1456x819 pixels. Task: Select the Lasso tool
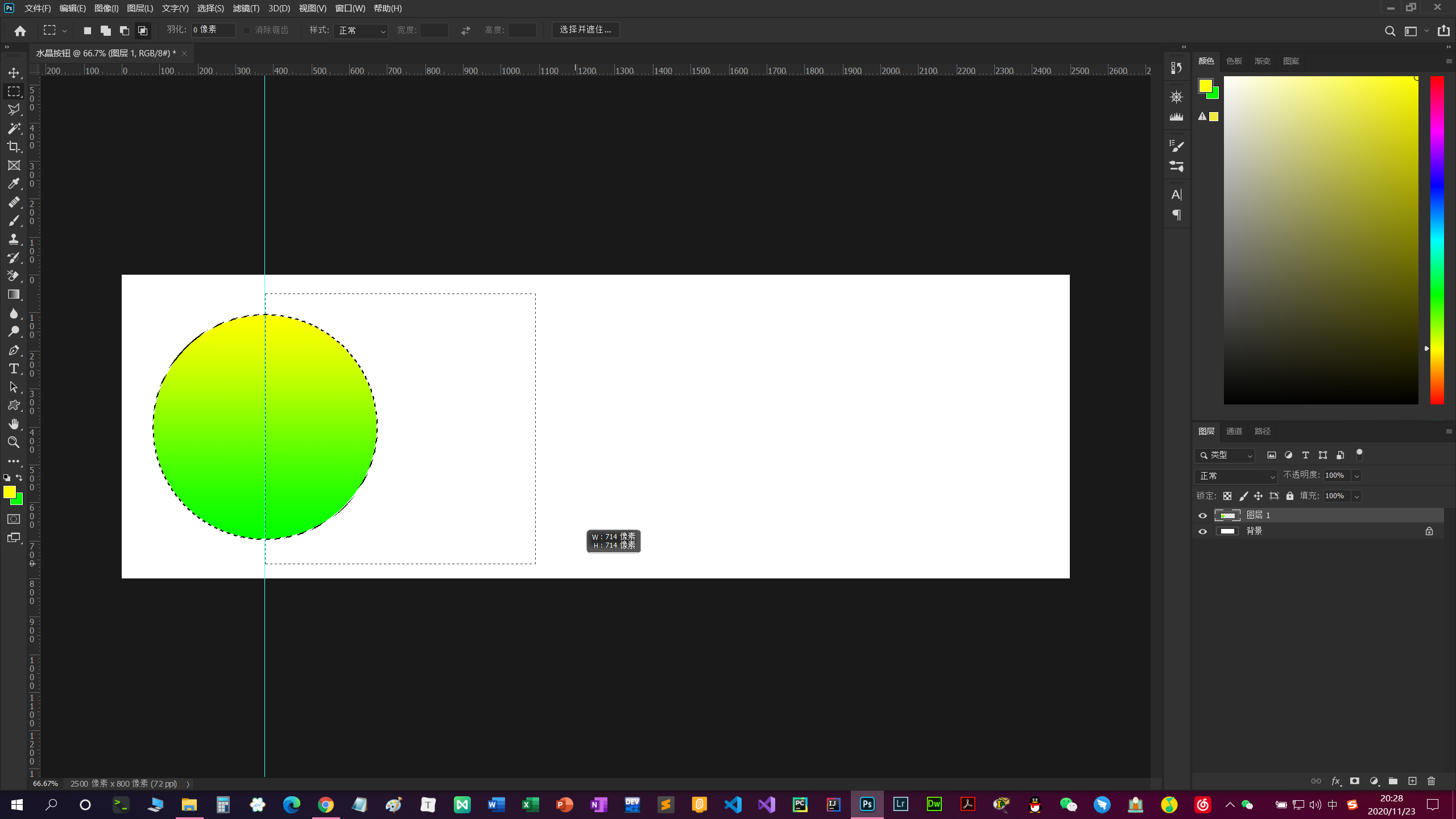pos(14,110)
